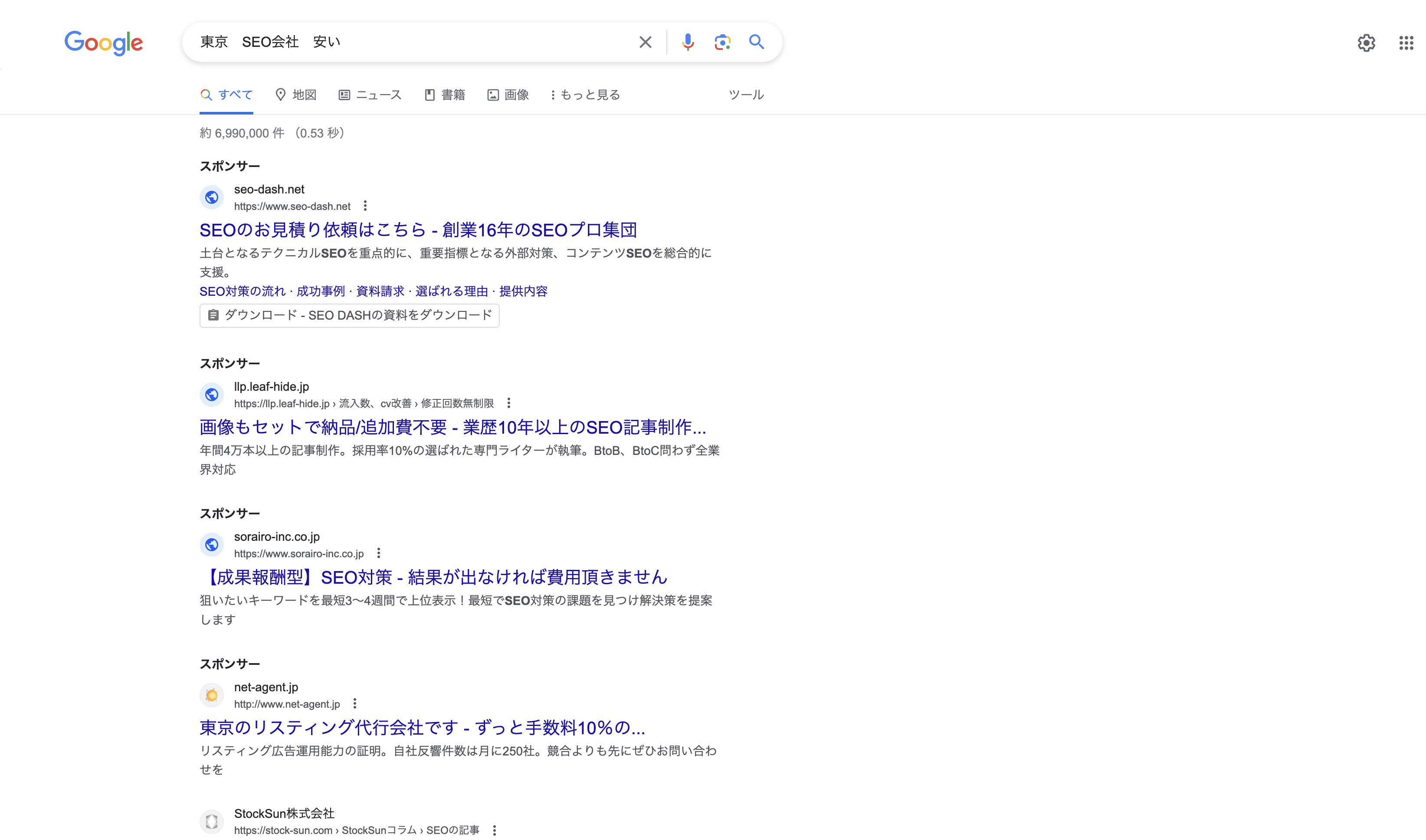
Task: Start voice search with microphone icon
Action: point(688,42)
